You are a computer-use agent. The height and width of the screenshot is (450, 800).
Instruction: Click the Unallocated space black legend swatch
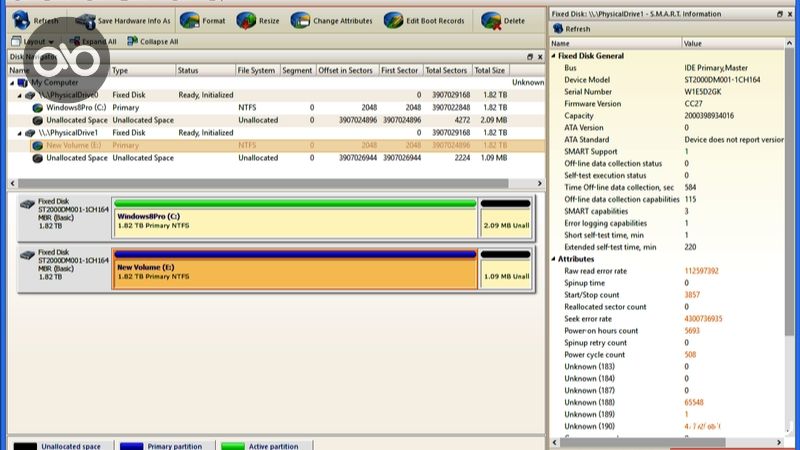point(25,446)
